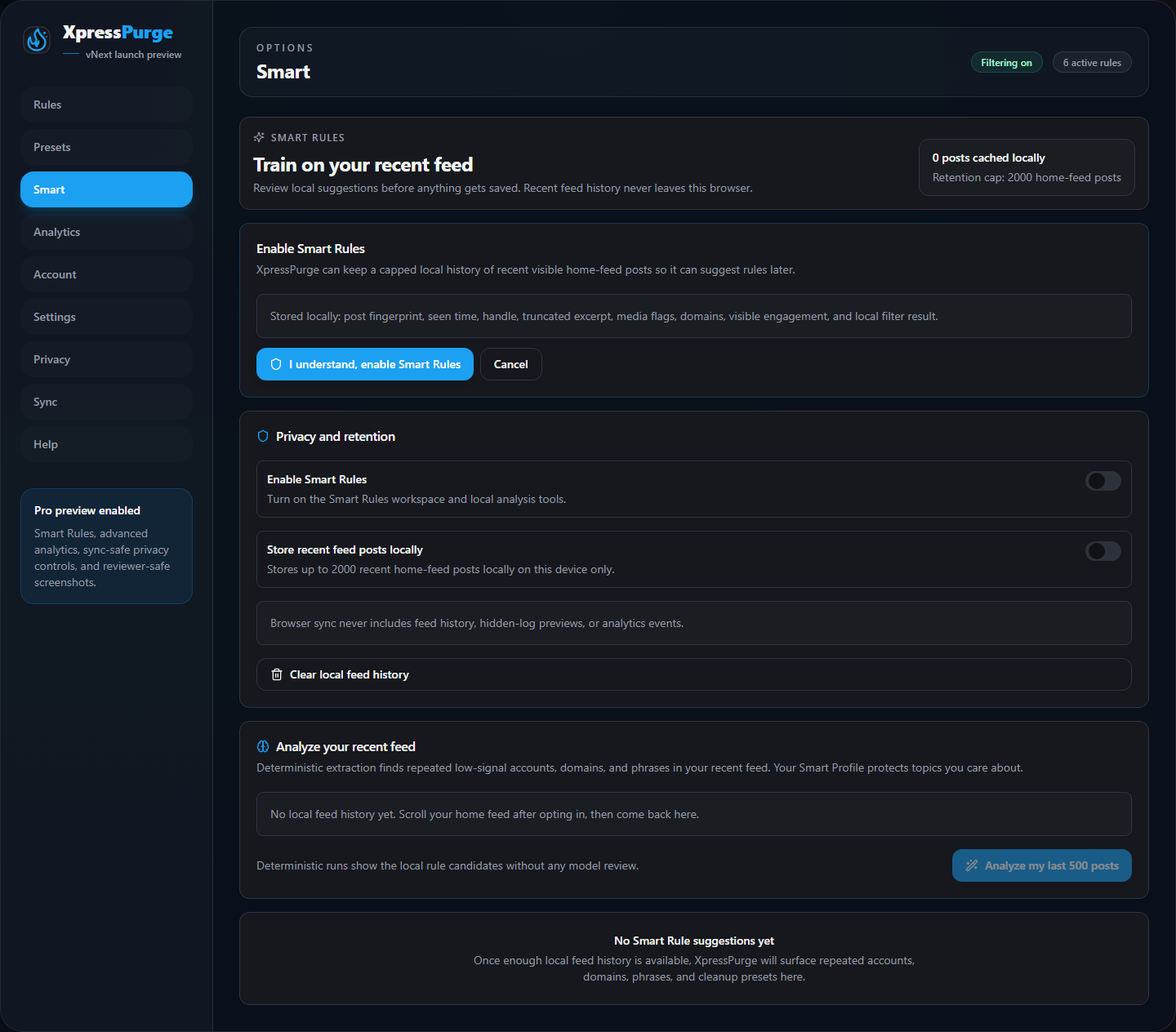Image resolution: width=1176 pixels, height=1032 pixels.
Task: Click the shield icon inside the enable Smart Rules button
Action: [276, 364]
